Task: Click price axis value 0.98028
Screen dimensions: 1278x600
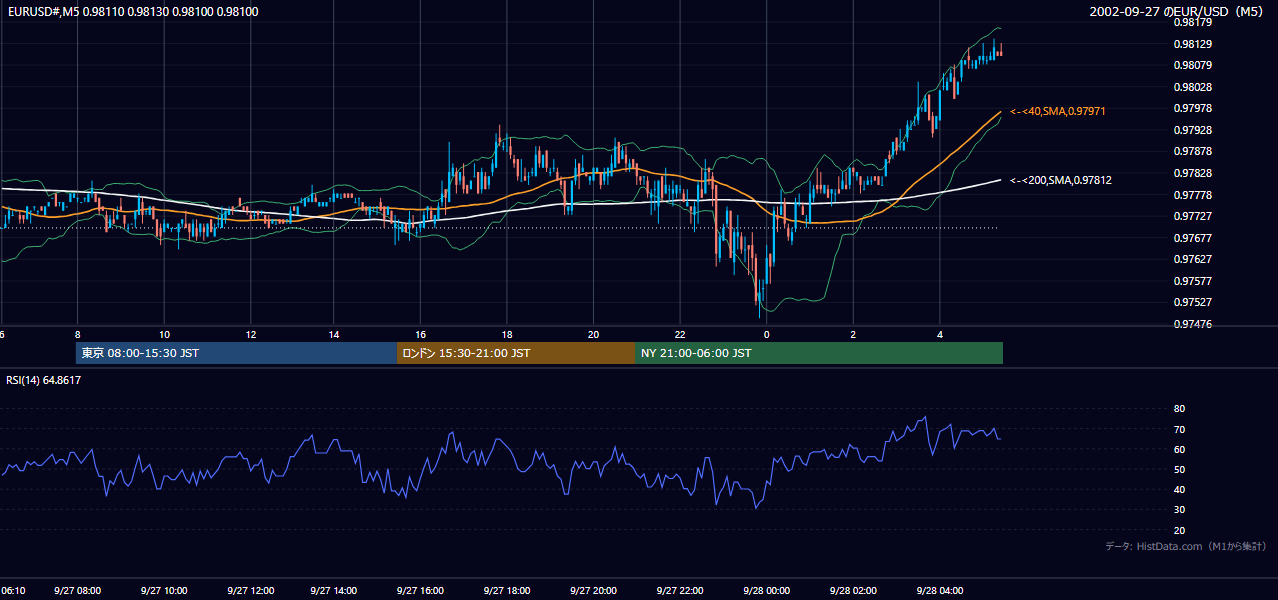Action: click(x=1193, y=87)
